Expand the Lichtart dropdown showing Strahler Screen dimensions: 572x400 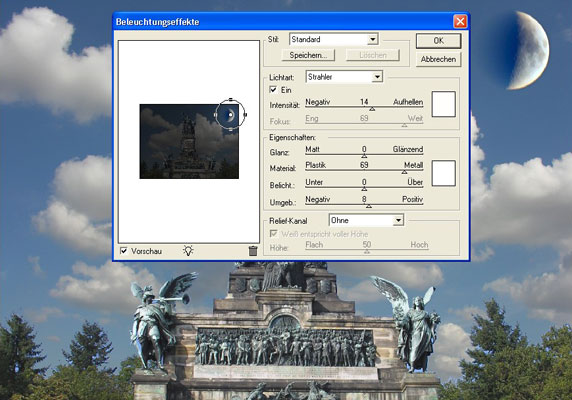click(344, 77)
